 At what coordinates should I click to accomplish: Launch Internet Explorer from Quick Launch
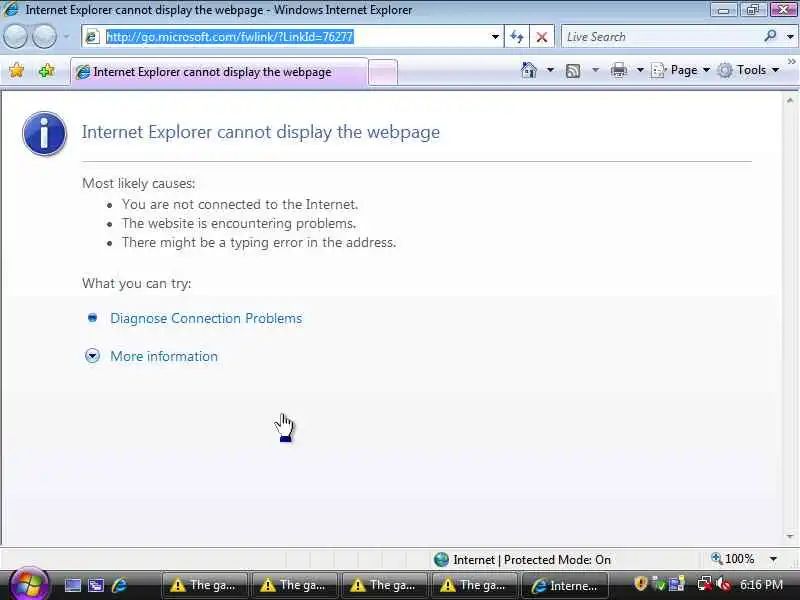coord(120,585)
